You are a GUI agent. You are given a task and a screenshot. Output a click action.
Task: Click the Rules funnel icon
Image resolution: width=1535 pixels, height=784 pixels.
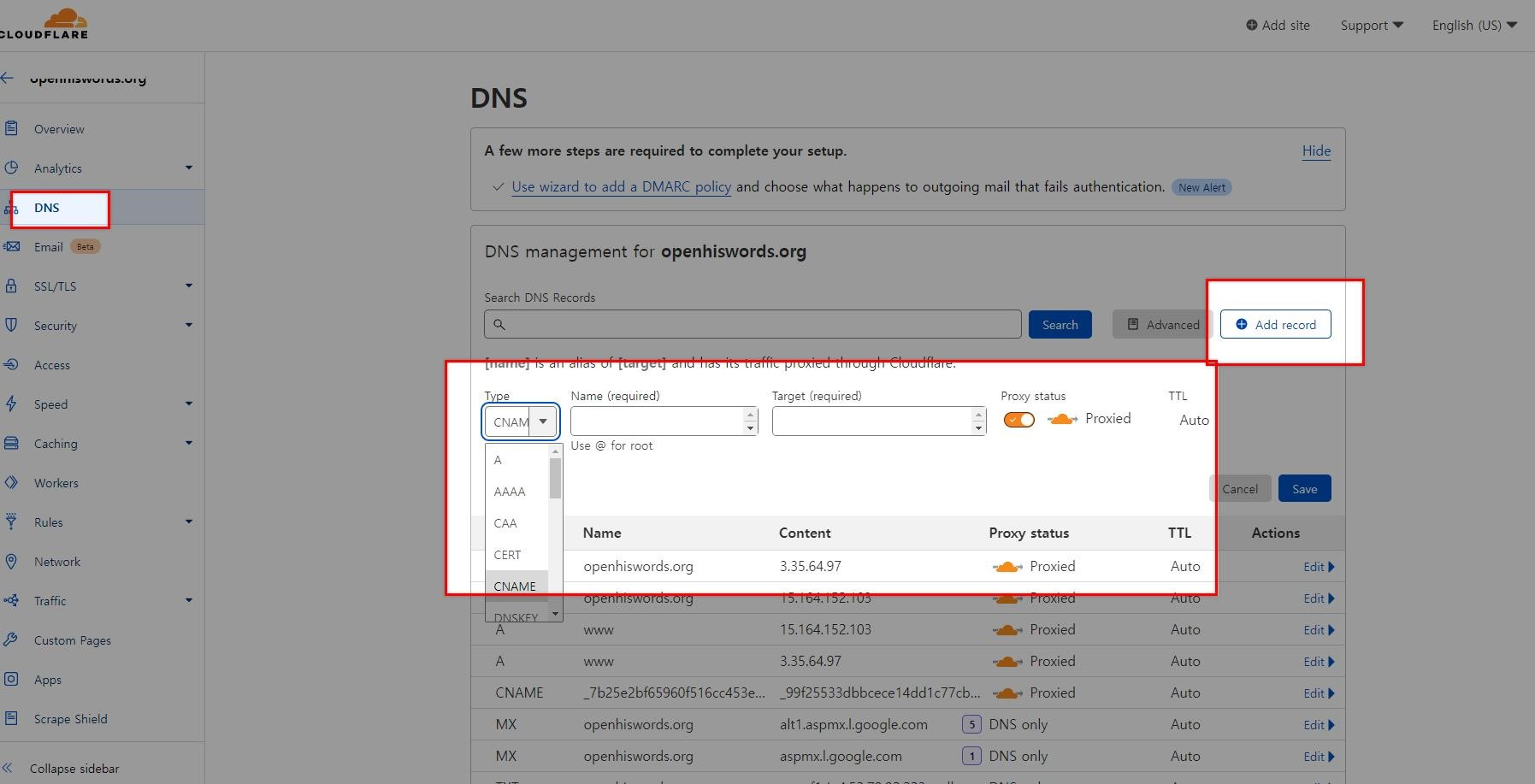pyautogui.click(x=11, y=522)
